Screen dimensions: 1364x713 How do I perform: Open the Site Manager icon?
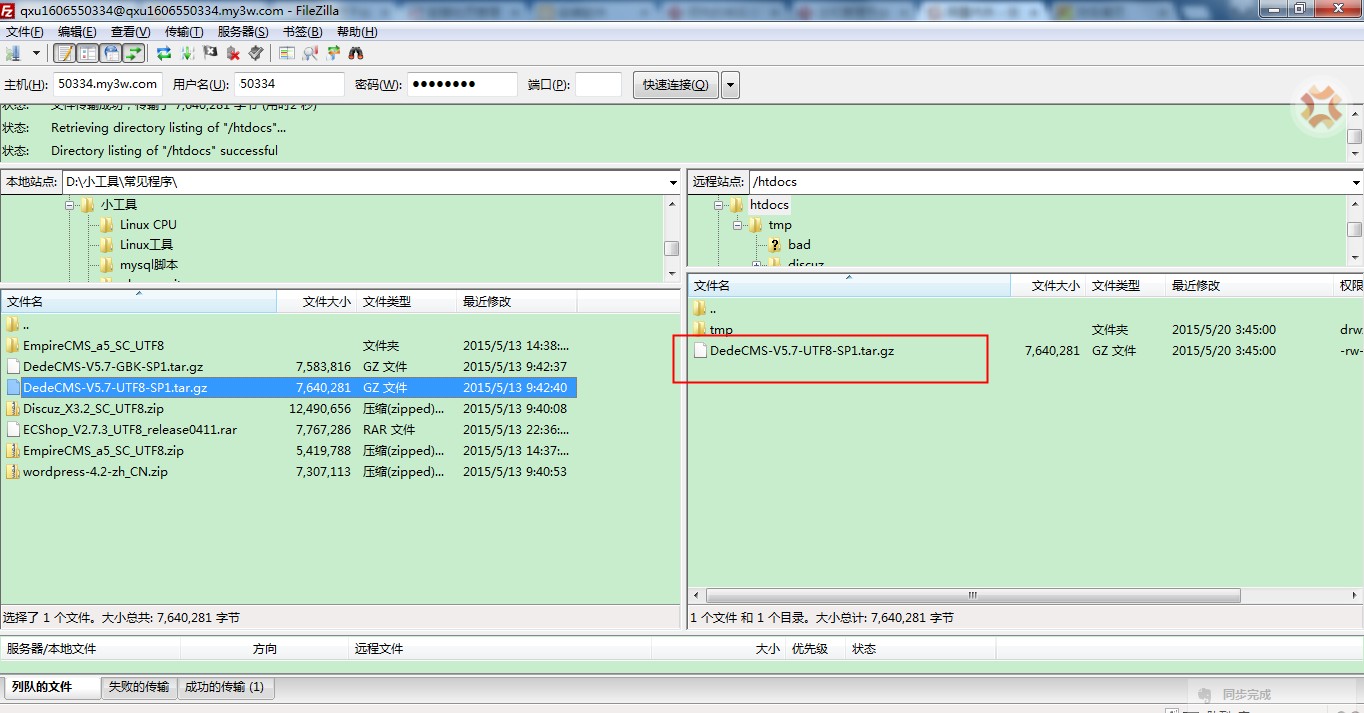click(x=14, y=53)
